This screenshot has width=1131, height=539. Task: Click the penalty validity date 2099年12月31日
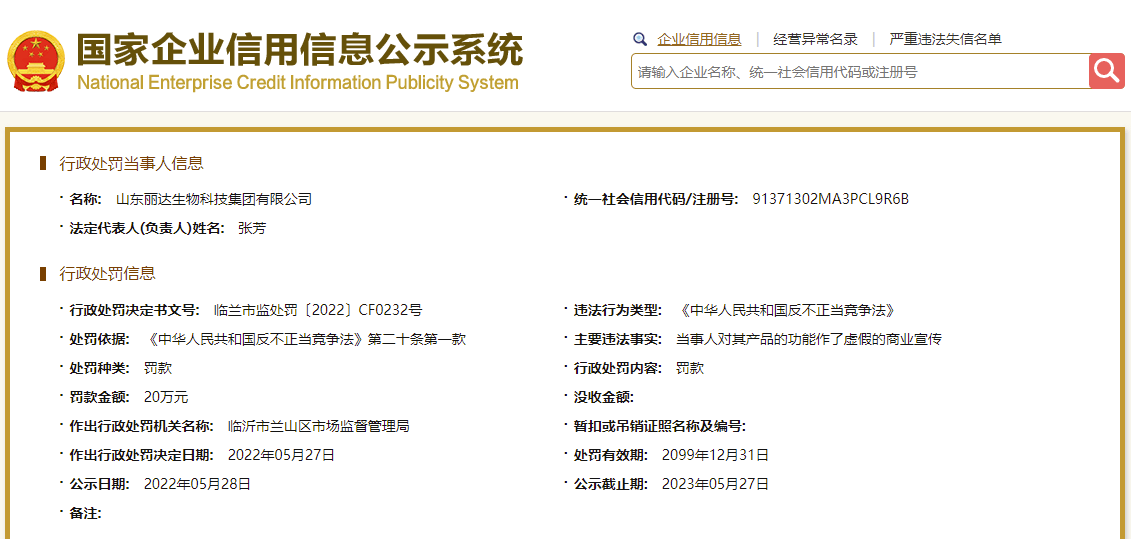(x=715, y=455)
